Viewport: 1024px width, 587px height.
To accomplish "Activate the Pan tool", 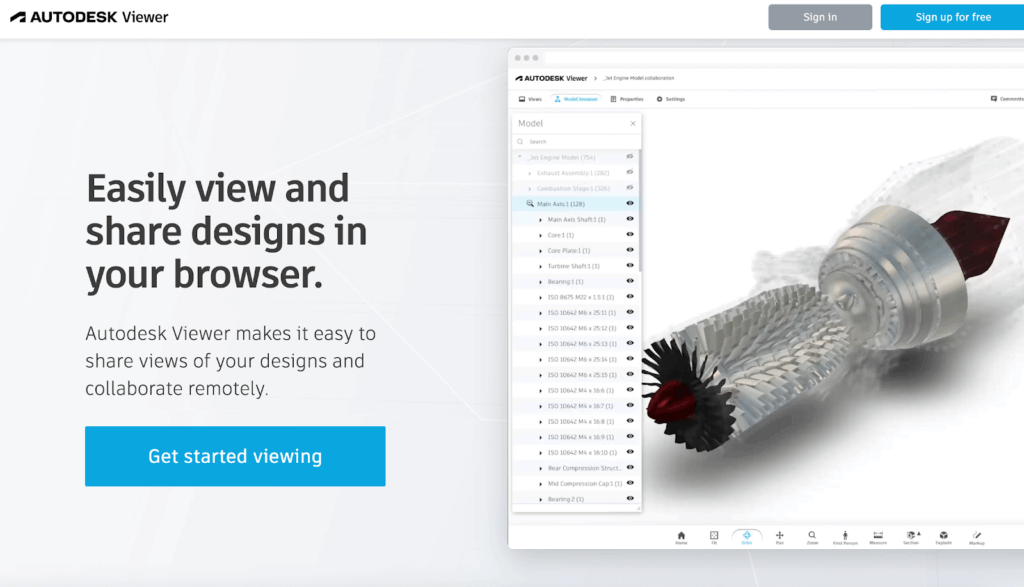I will point(779,536).
